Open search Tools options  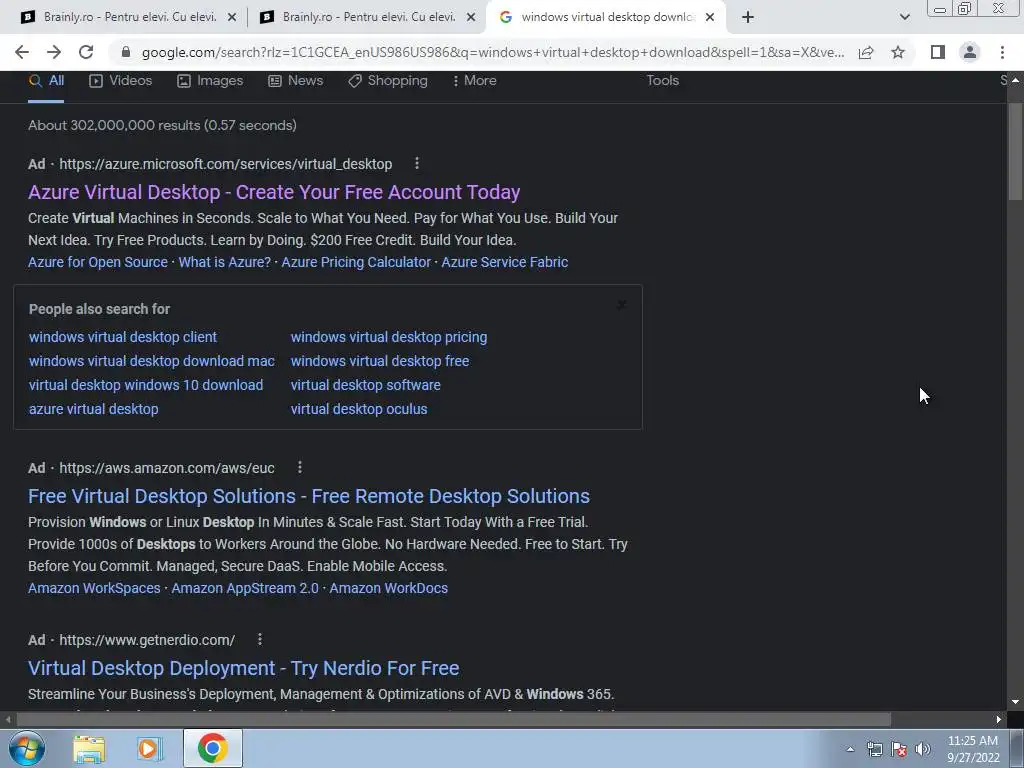click(663, 80)
